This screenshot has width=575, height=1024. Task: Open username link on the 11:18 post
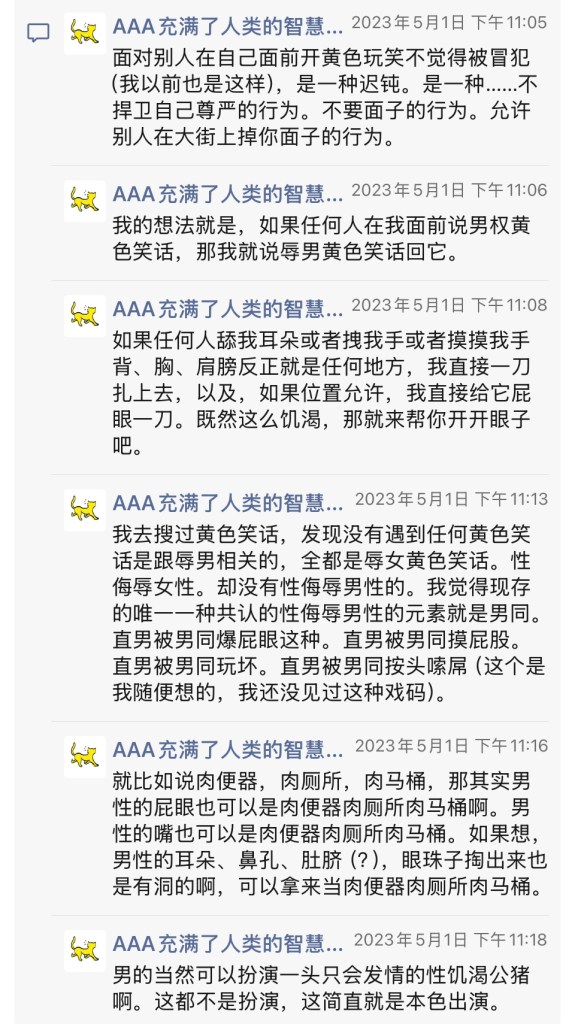coord(227,944)
